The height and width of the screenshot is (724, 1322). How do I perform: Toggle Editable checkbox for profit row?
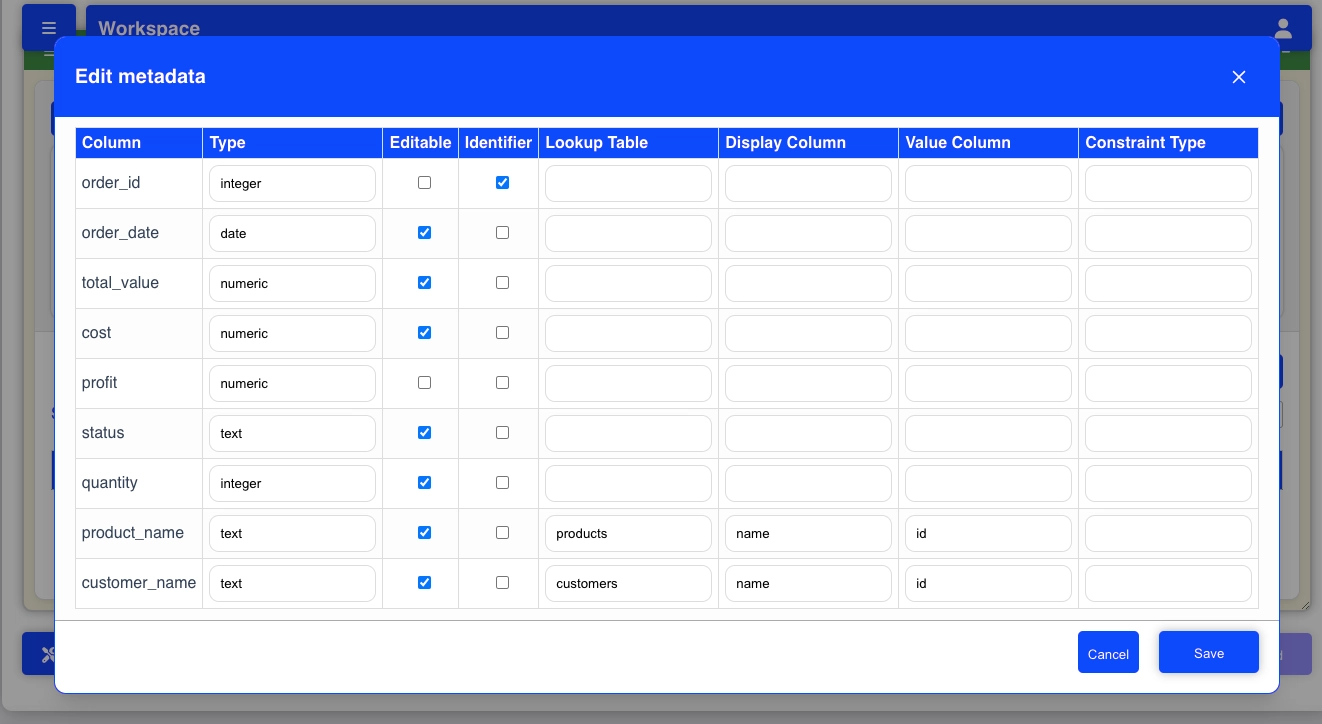point(424,383)
